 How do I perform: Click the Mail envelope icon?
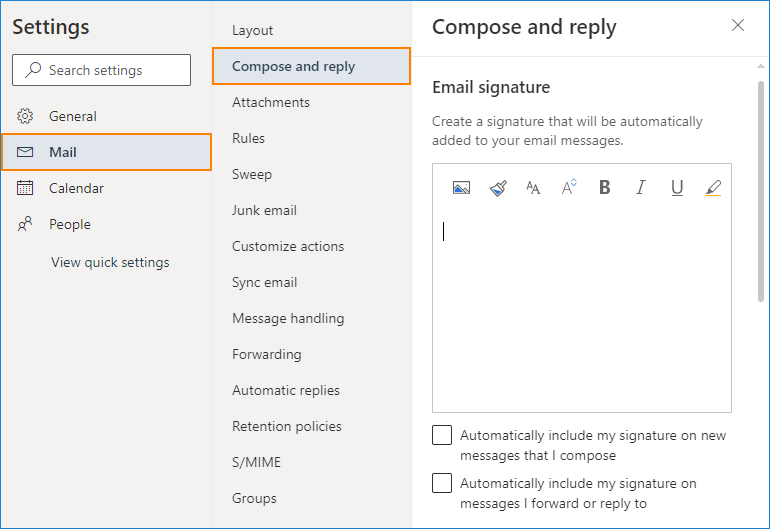pyautogui.click(x=25, y=152)
